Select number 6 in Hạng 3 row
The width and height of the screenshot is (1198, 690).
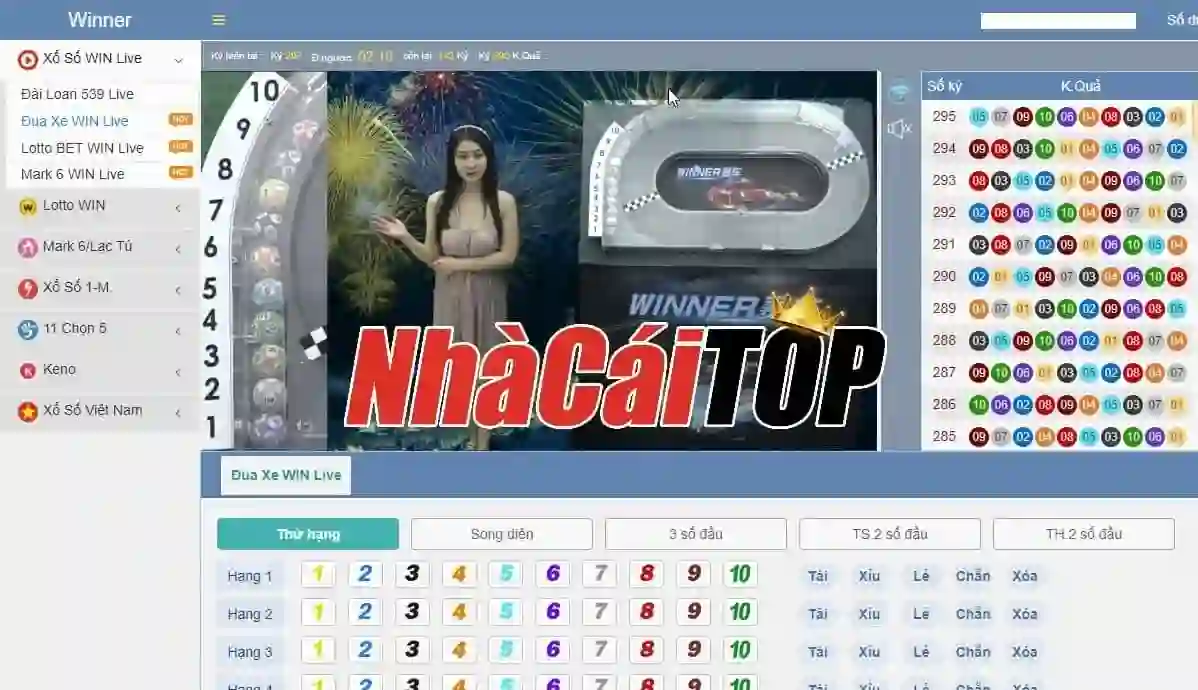tap(552, 650)
